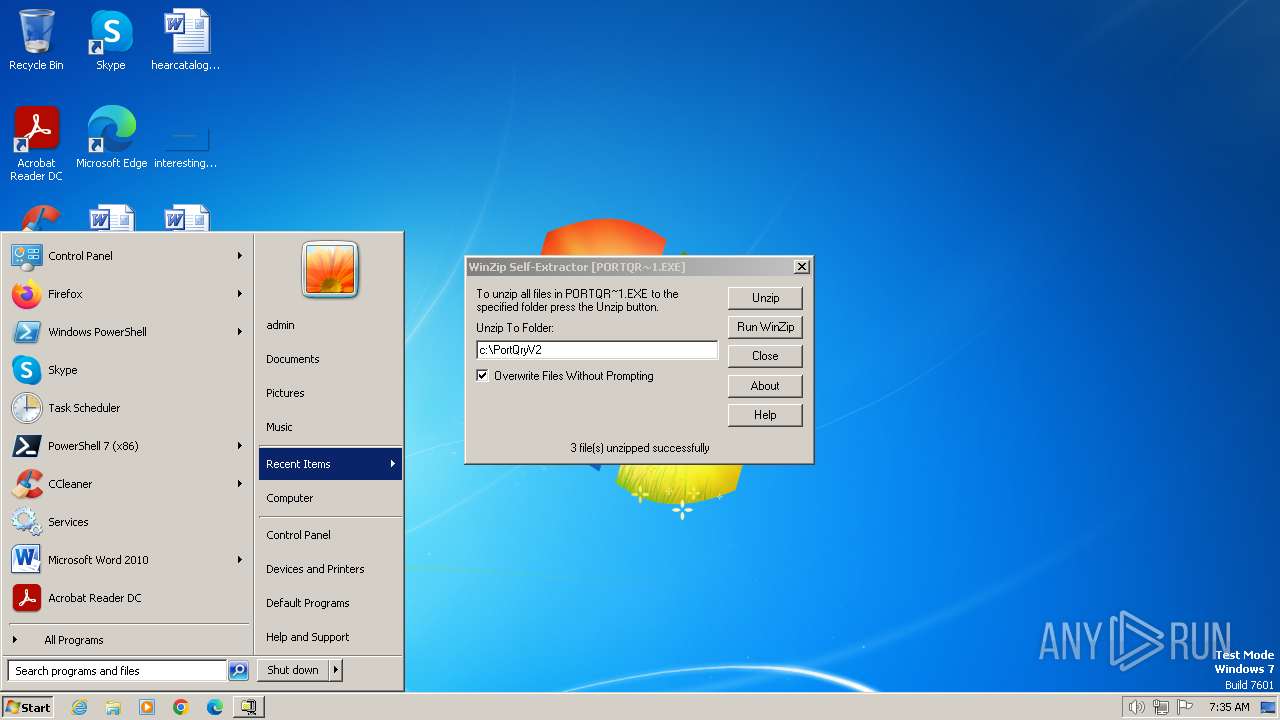Click the About button

(765, 386)
